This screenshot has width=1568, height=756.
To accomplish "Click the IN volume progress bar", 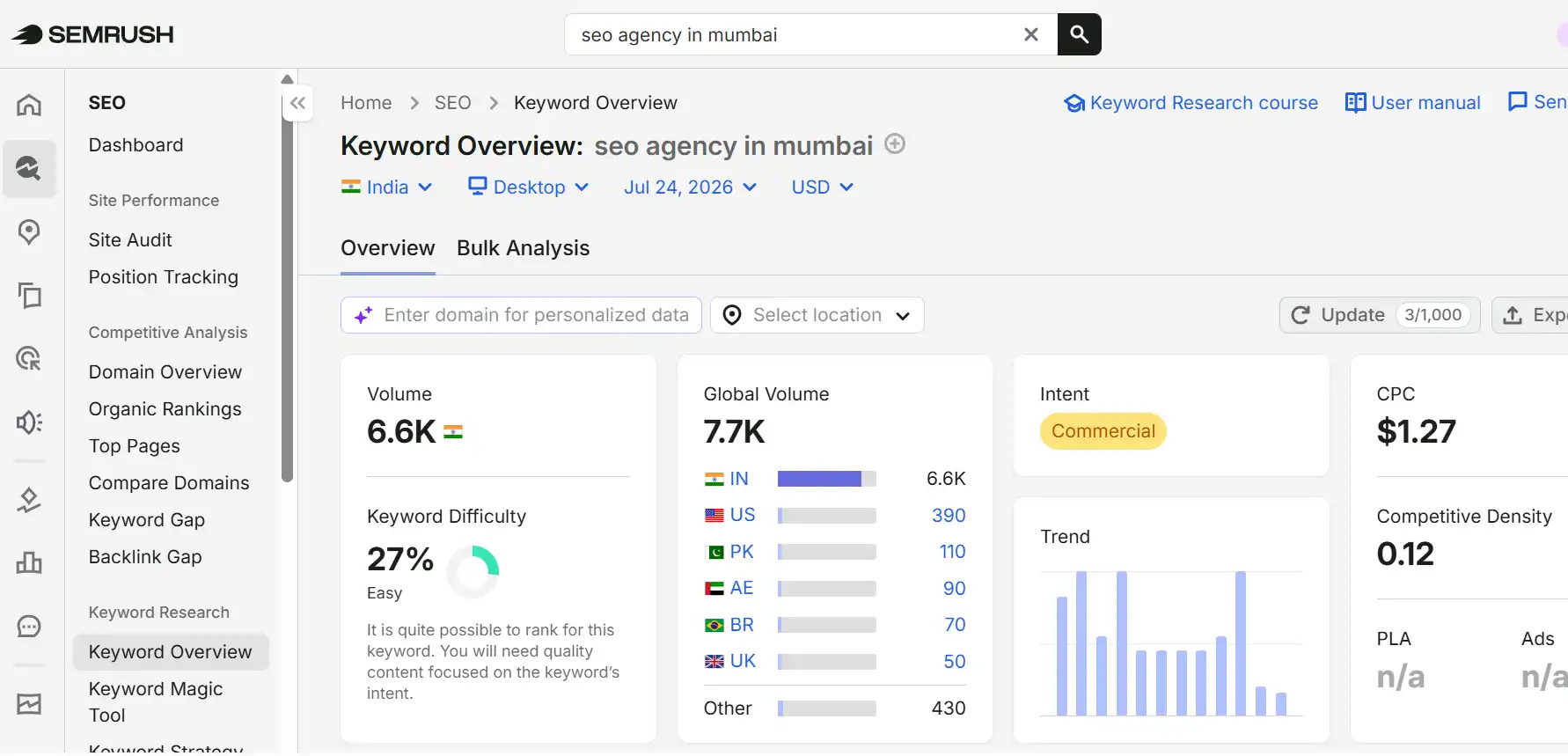I will 826,479.
